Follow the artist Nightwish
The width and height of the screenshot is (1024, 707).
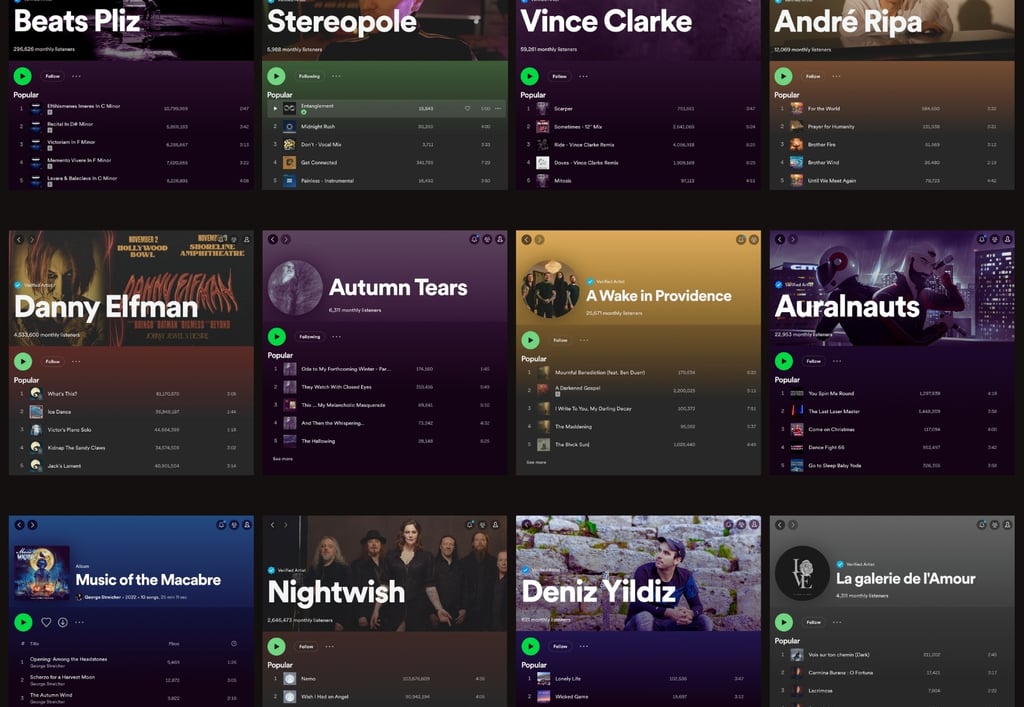pos(306,646)
